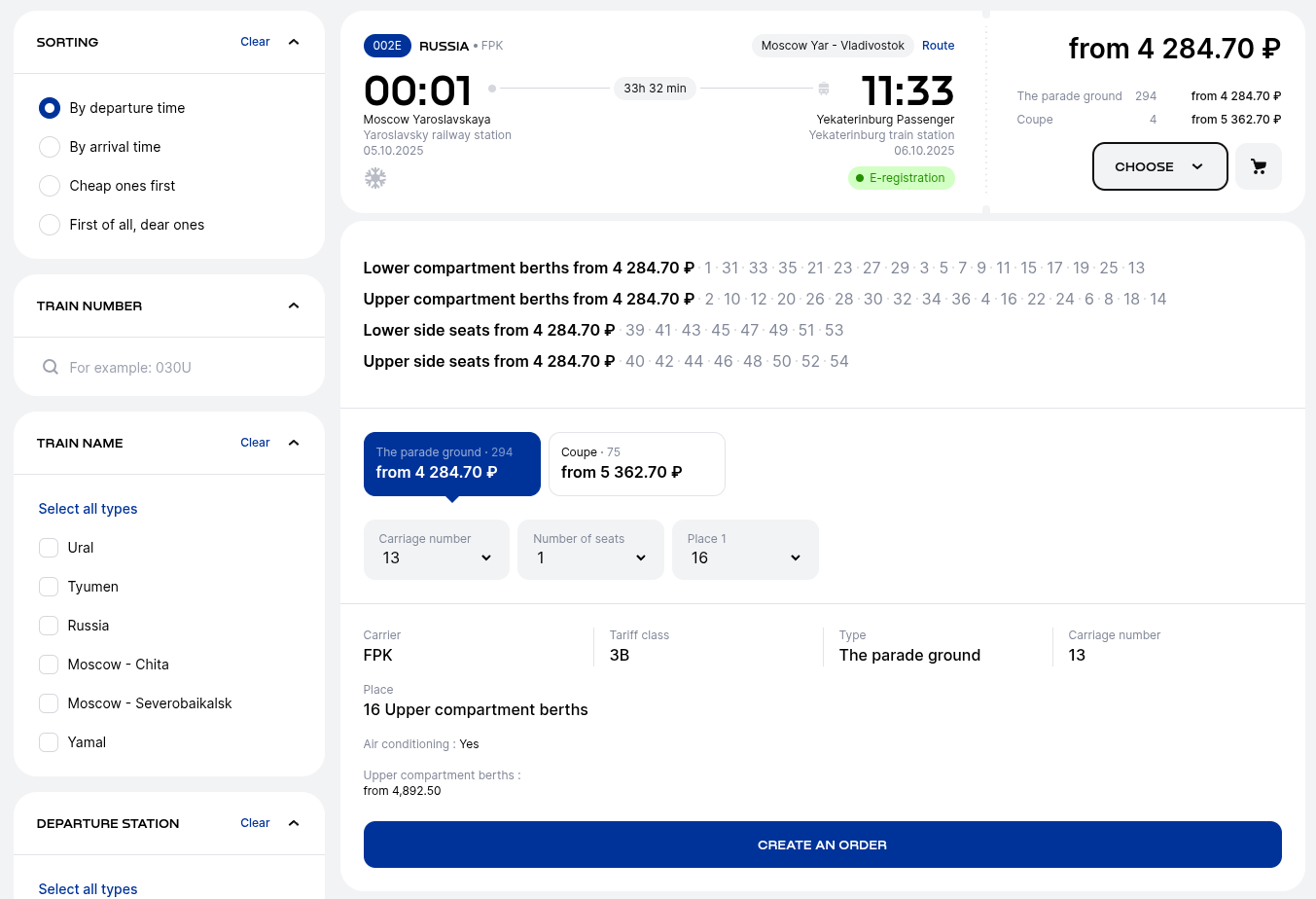Switch to the Coupe fare tab
This screenshot has height=899, width=1316.
tap(636, 464)
